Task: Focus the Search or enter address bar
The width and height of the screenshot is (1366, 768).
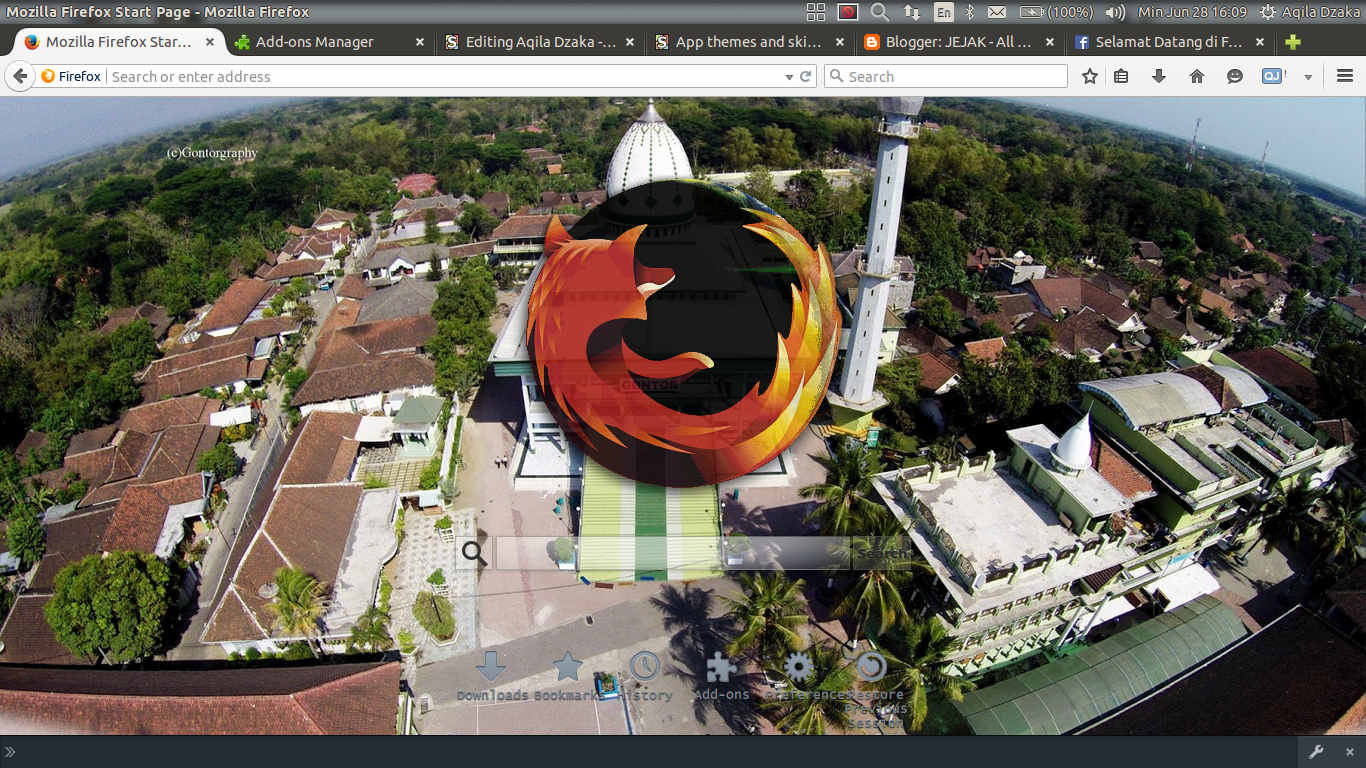Action: tap(445, 76)
